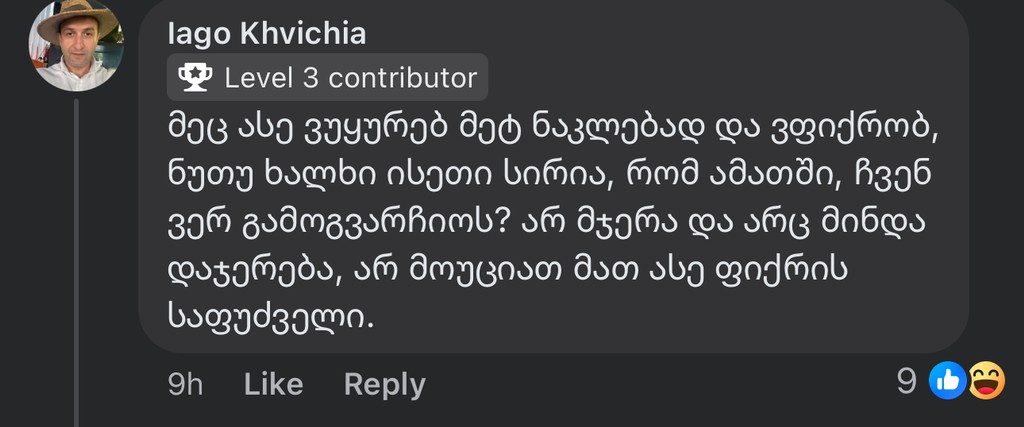The image size is (1024, 427).
Task: Open the Iago Khvichia profile name link
Action: point(267,34)
